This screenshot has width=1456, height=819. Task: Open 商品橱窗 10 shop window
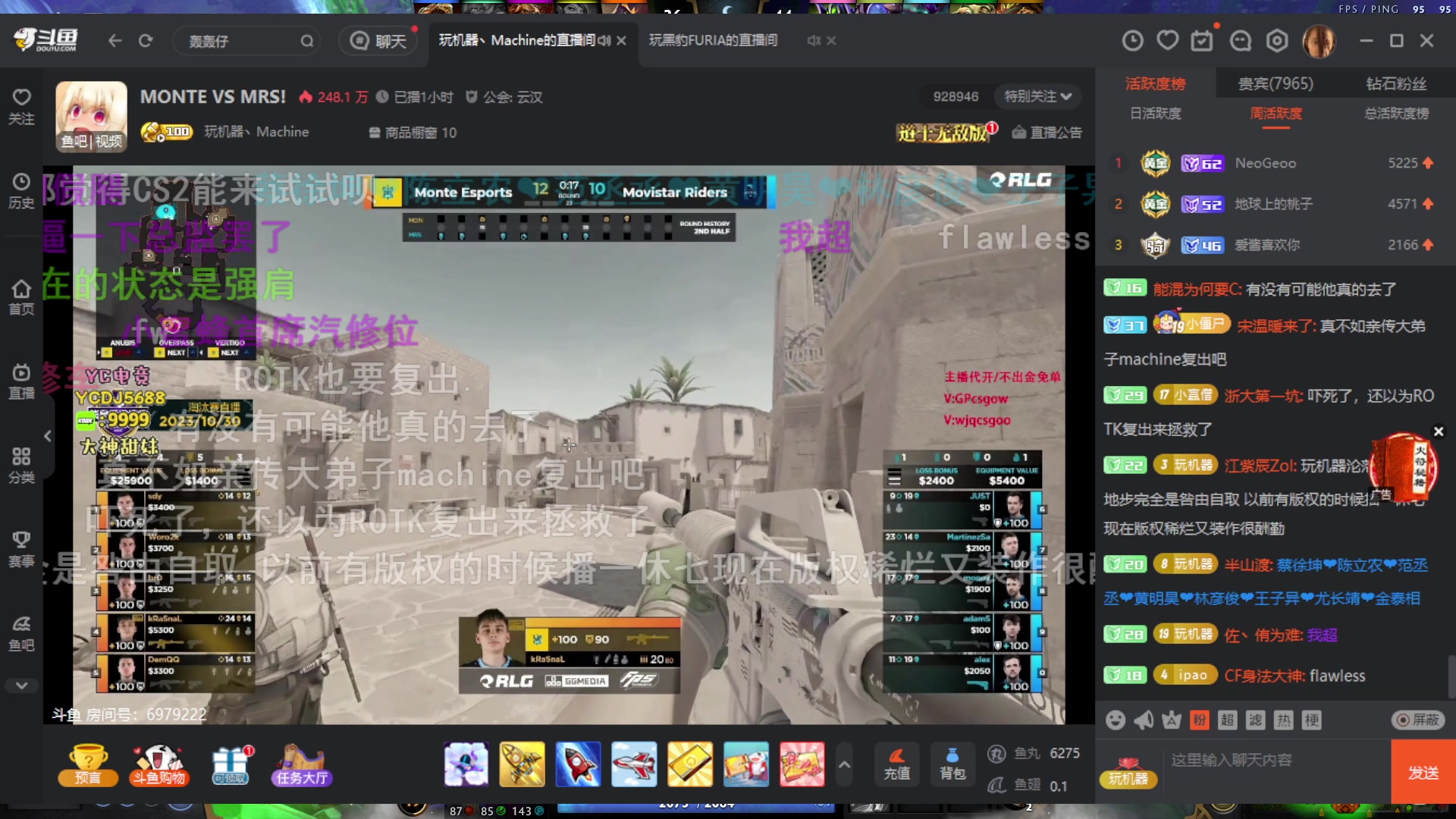(413, 133)
